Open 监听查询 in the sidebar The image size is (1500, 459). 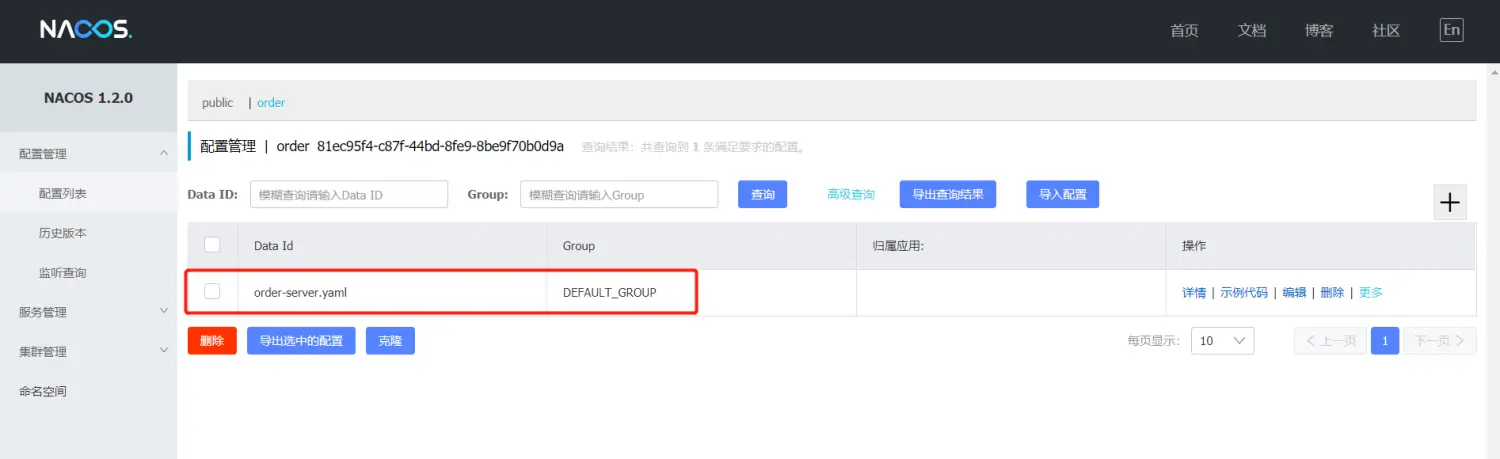pos(62,272)
